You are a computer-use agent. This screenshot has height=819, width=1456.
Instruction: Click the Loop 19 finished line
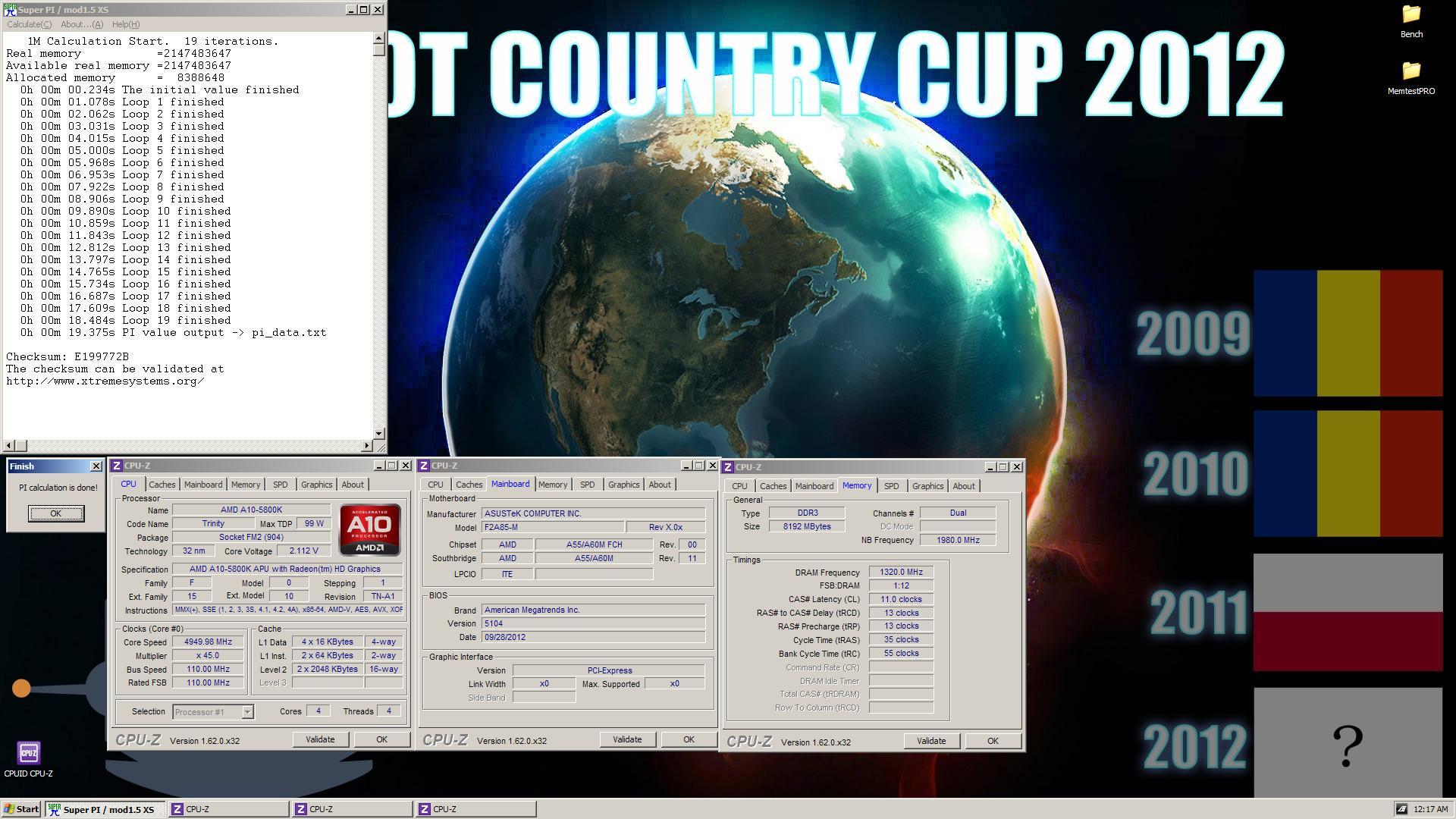pyautogui.click(x=126, y=320)
